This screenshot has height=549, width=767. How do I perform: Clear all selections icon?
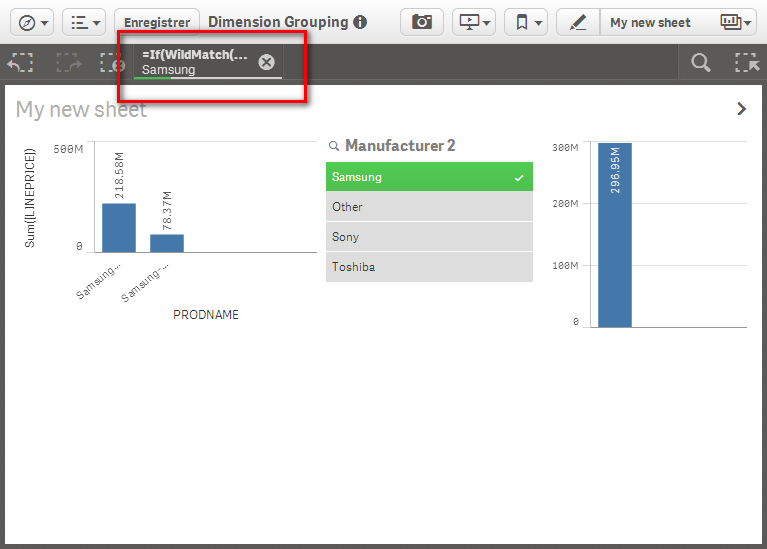click(x=113, y=63)
